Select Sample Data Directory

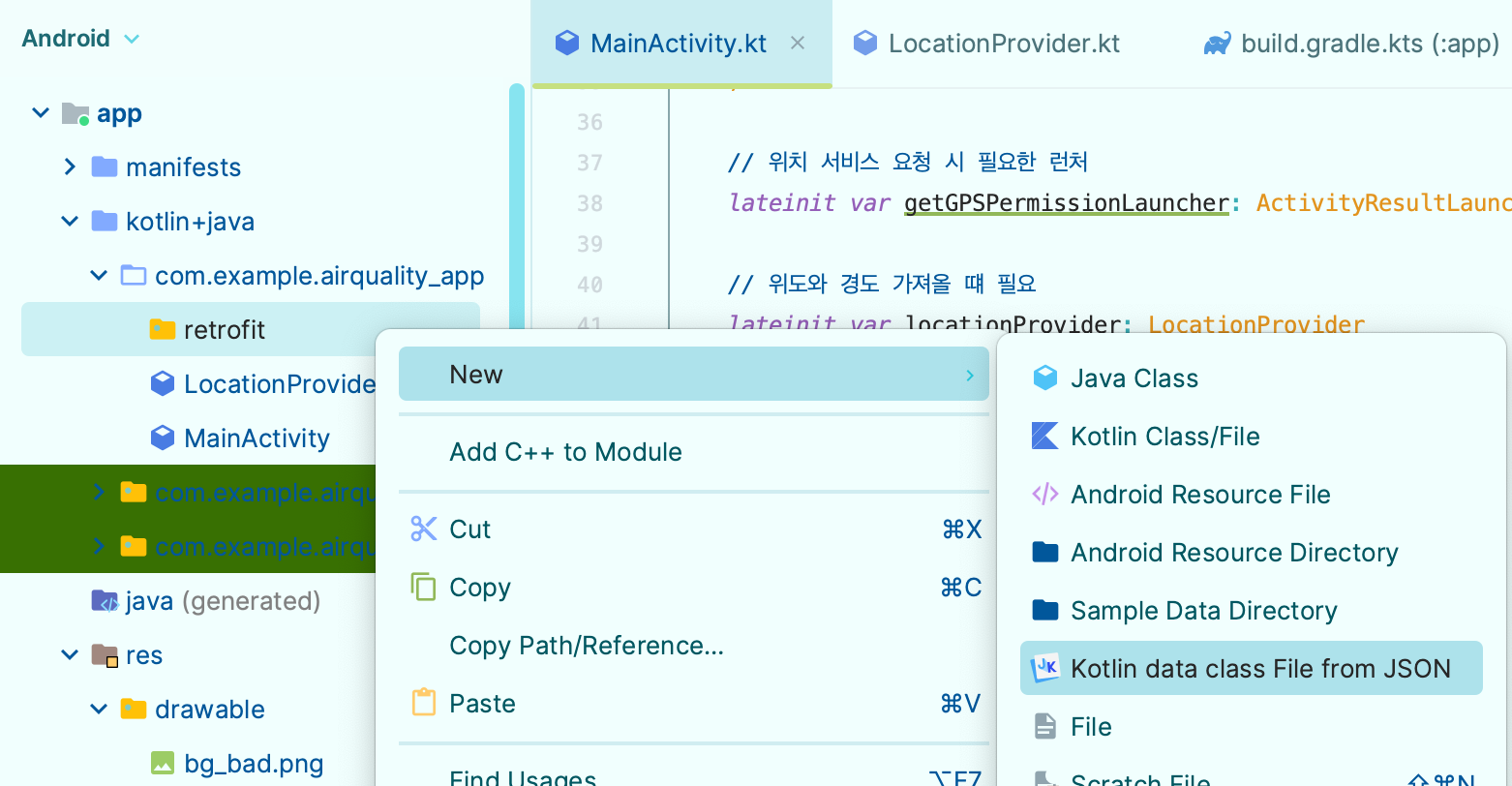[x=1252, y=610]
